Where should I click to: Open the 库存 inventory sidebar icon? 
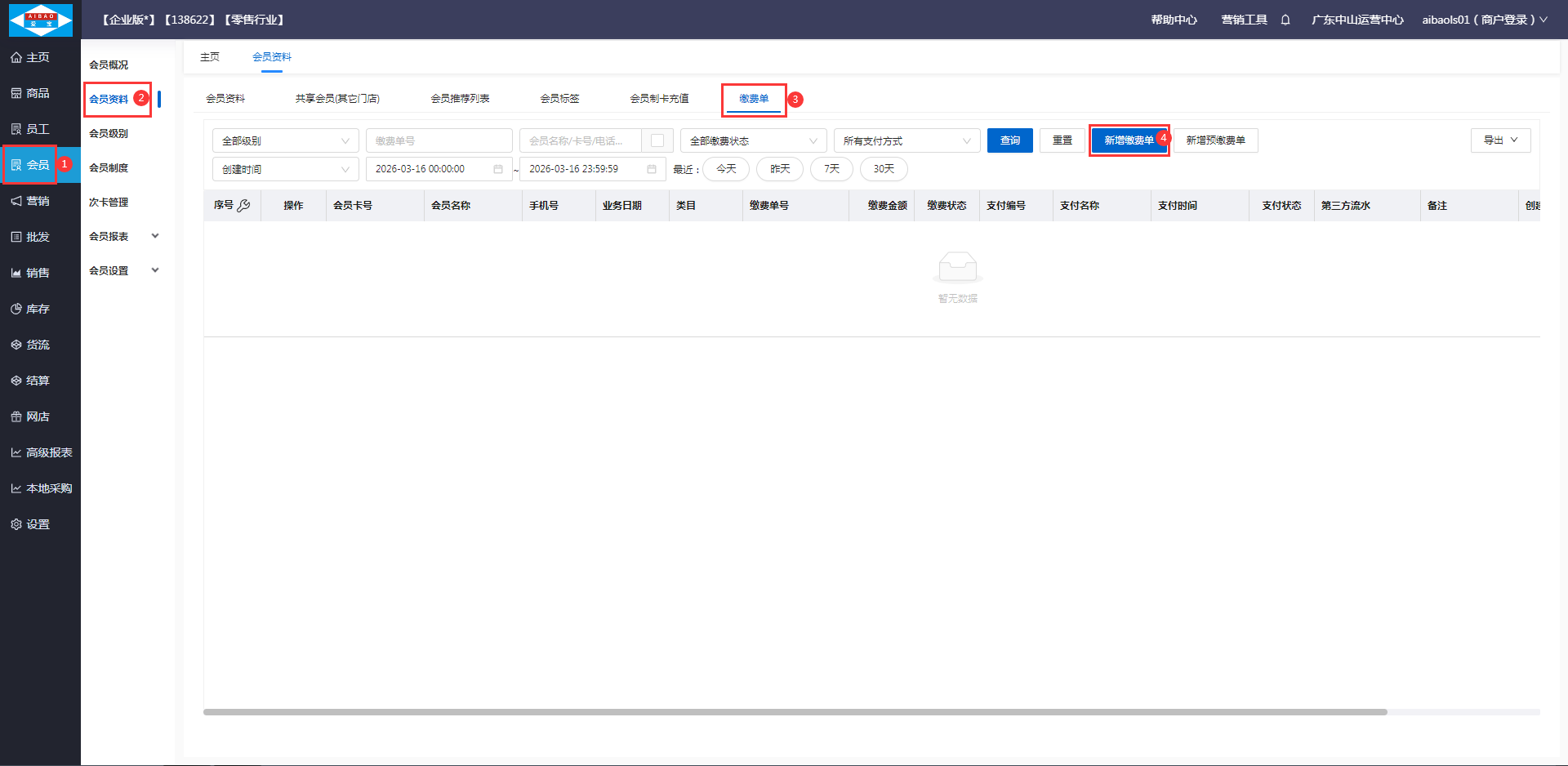tap(16, 309)
